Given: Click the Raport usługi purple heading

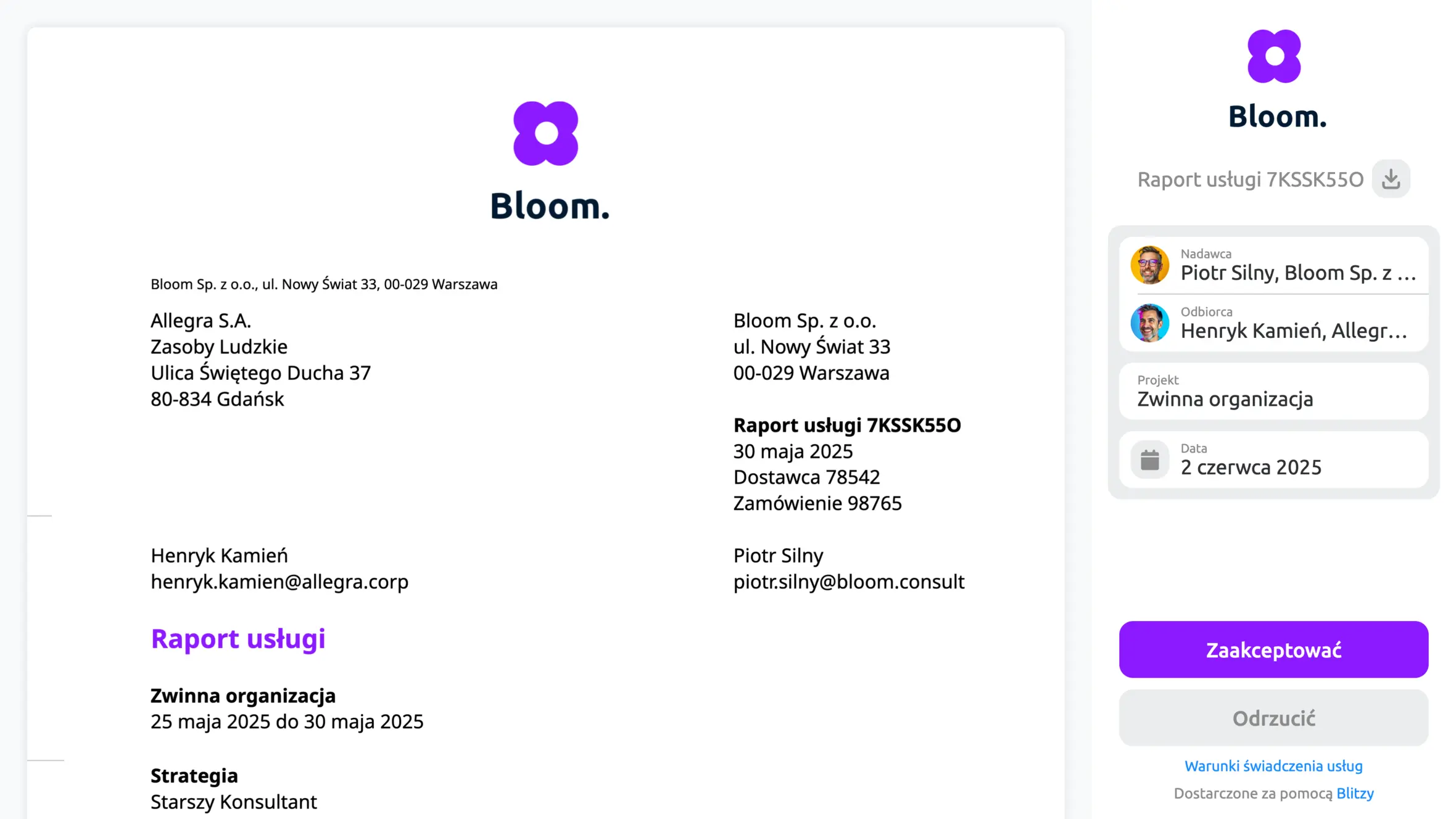Looking at the screenshot, I should [x=238, y=638].
